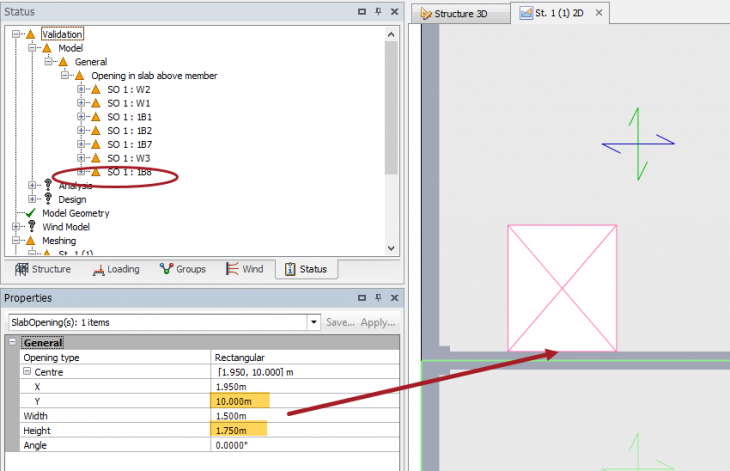Edit the Height value 1.750m
This screenshot has width=730, height=471.
click(x=305, y=431)
